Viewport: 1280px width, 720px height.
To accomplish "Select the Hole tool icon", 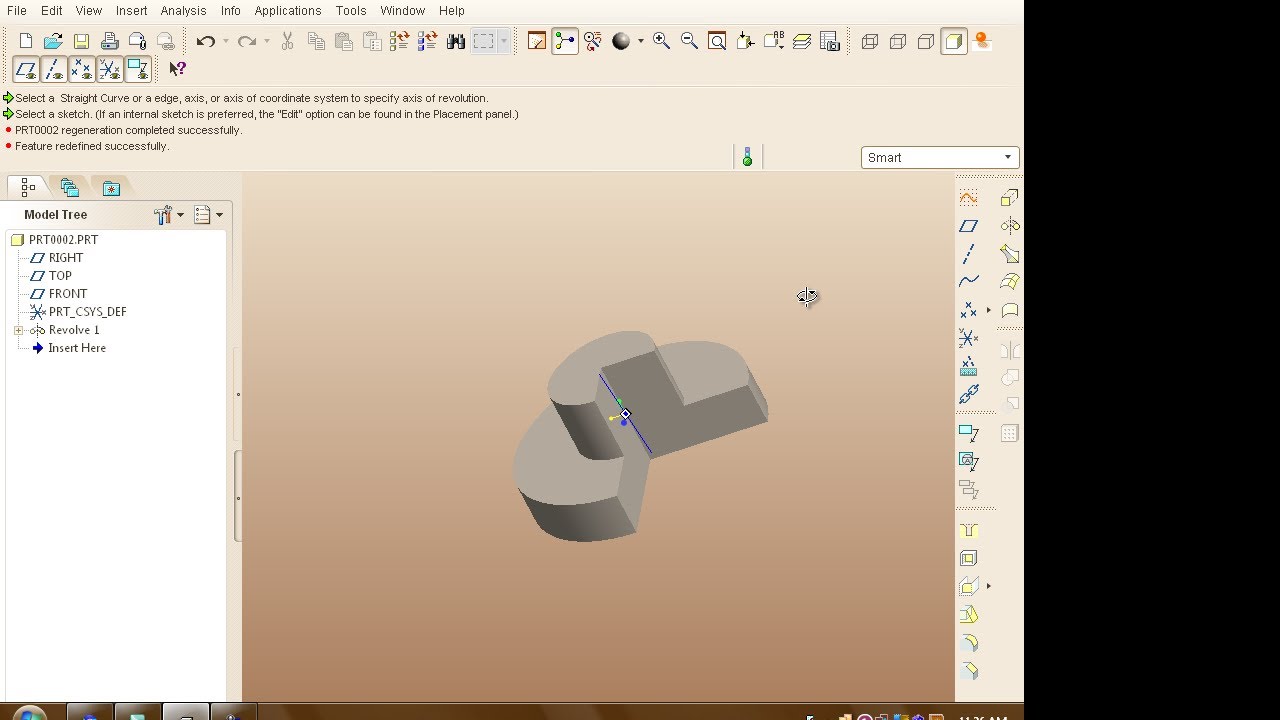I will (968, 530).
